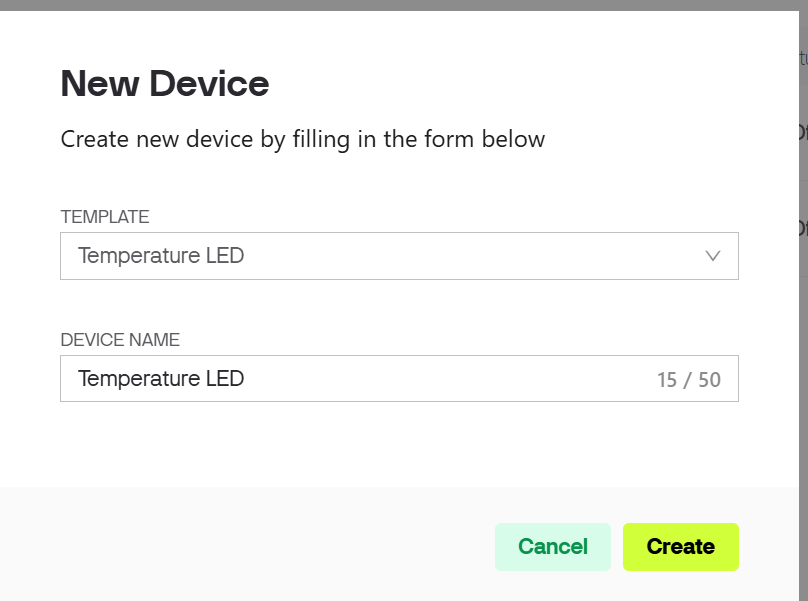Viewport: 808px width, 601px height.
Task: Click the dimmed backdrop above the dialog
Action: 400,5
